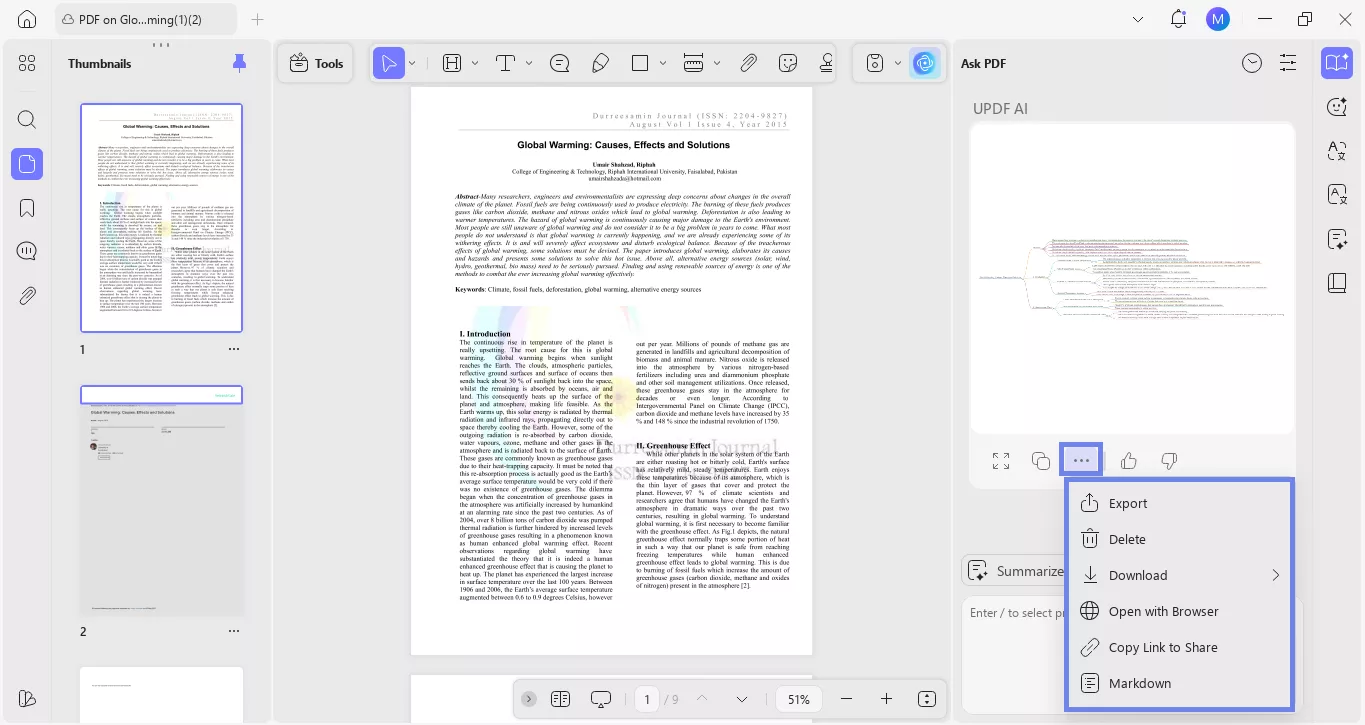Toggle the UPDF AI assistant button

925,63
